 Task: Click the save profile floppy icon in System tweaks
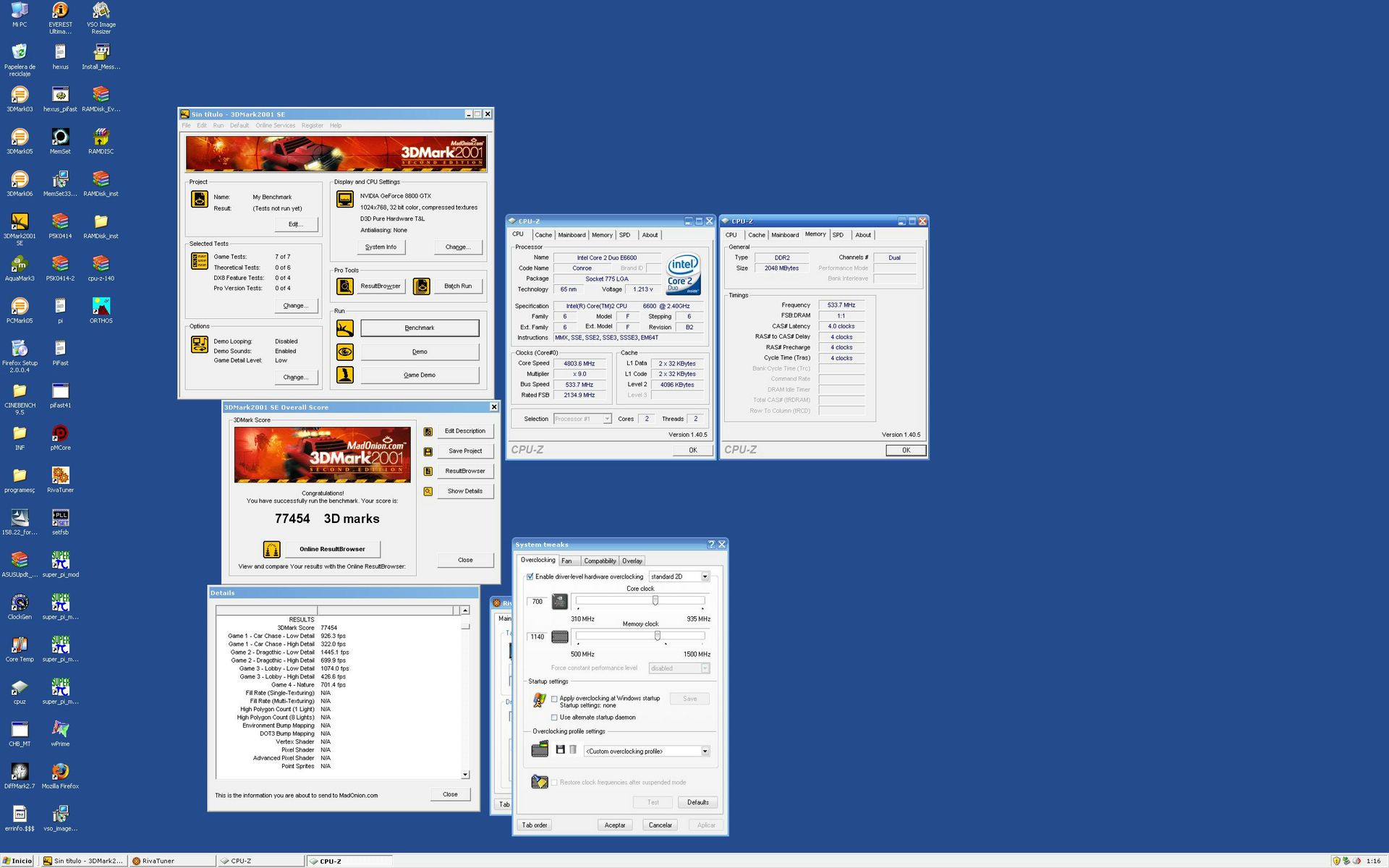[560, 750]
